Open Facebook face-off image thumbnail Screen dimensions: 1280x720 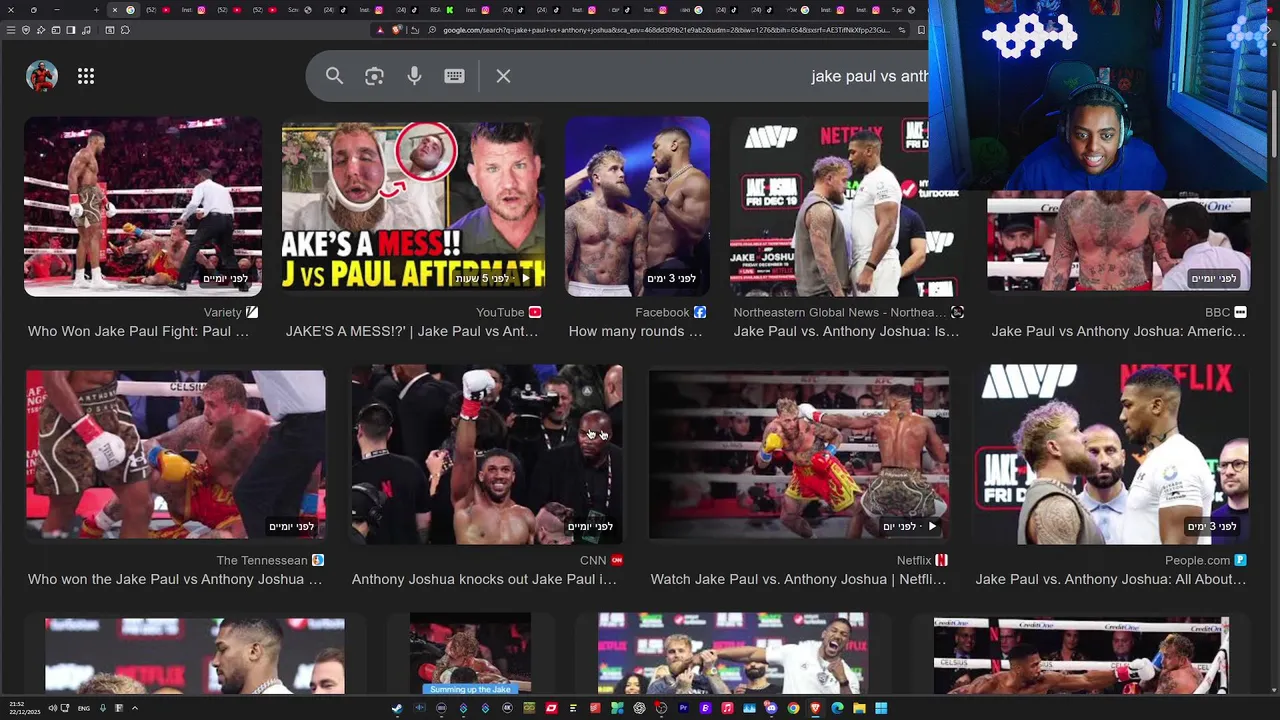coord(637,207)
